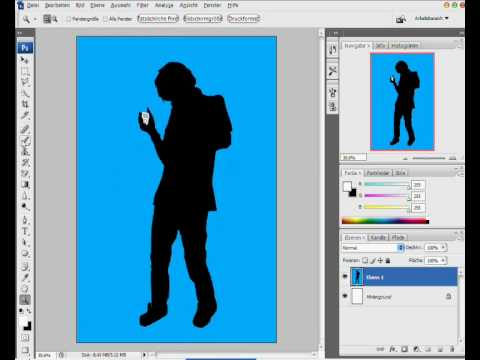Open the layer style fx menu
Screen dimensions: 480x360
[x=393, y=349]
